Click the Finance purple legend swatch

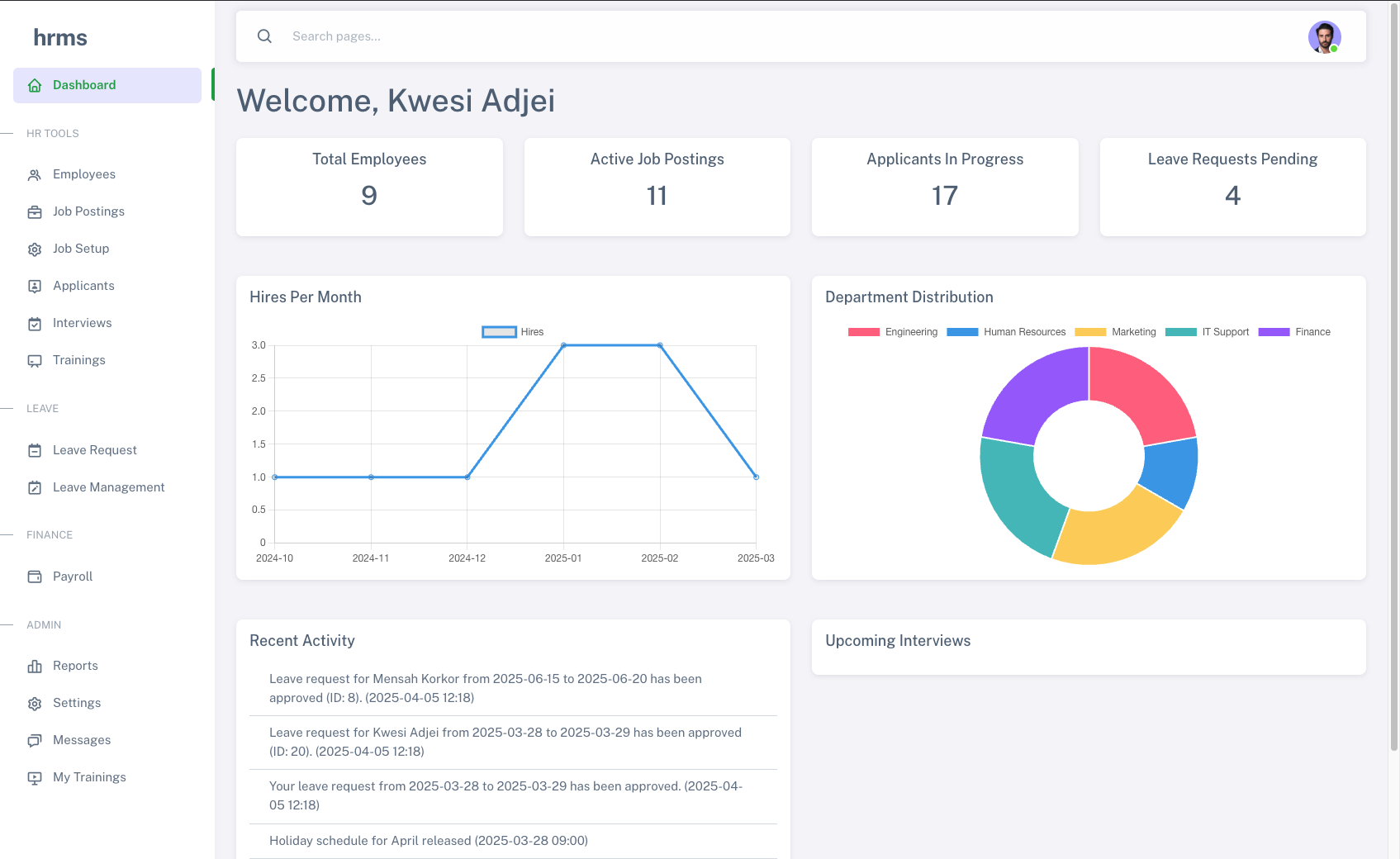click(x=1274, y=332)
